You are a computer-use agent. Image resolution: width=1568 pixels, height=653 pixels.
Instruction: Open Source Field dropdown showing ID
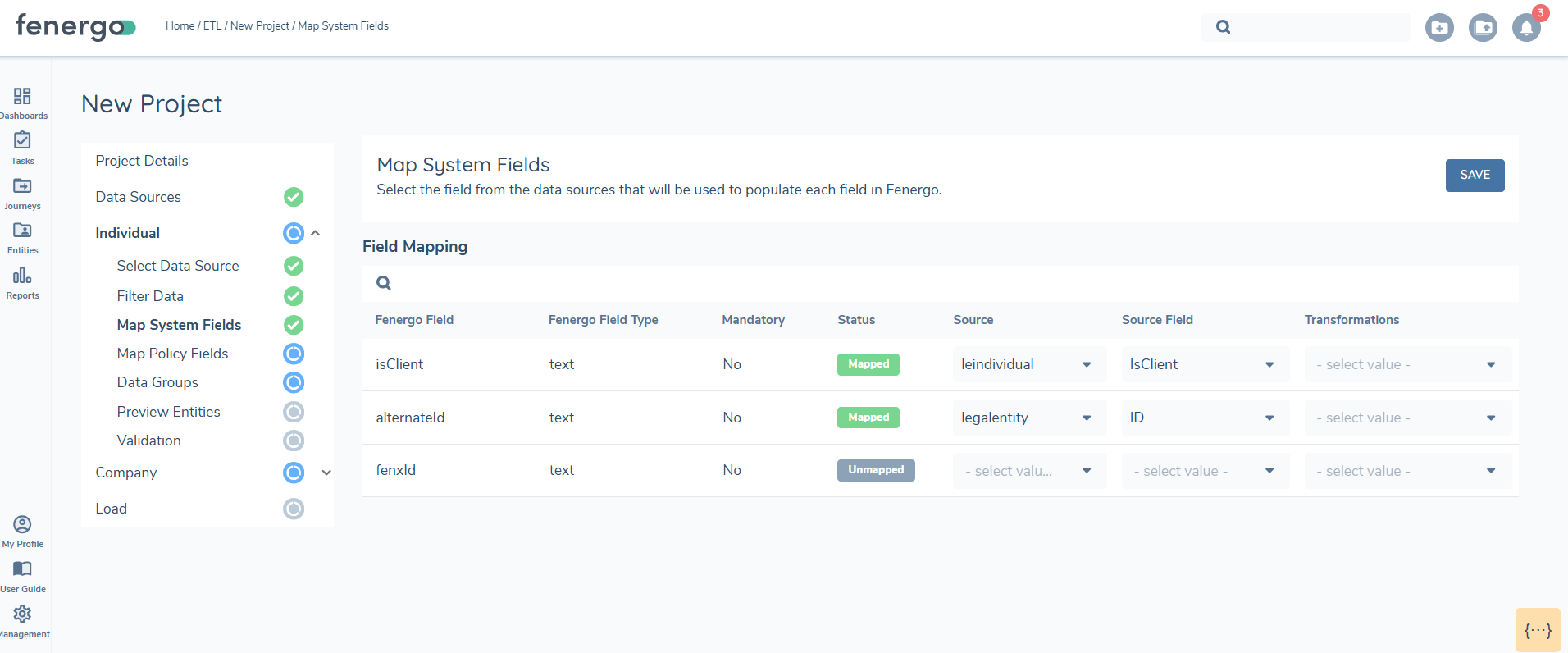(1204, 418)
